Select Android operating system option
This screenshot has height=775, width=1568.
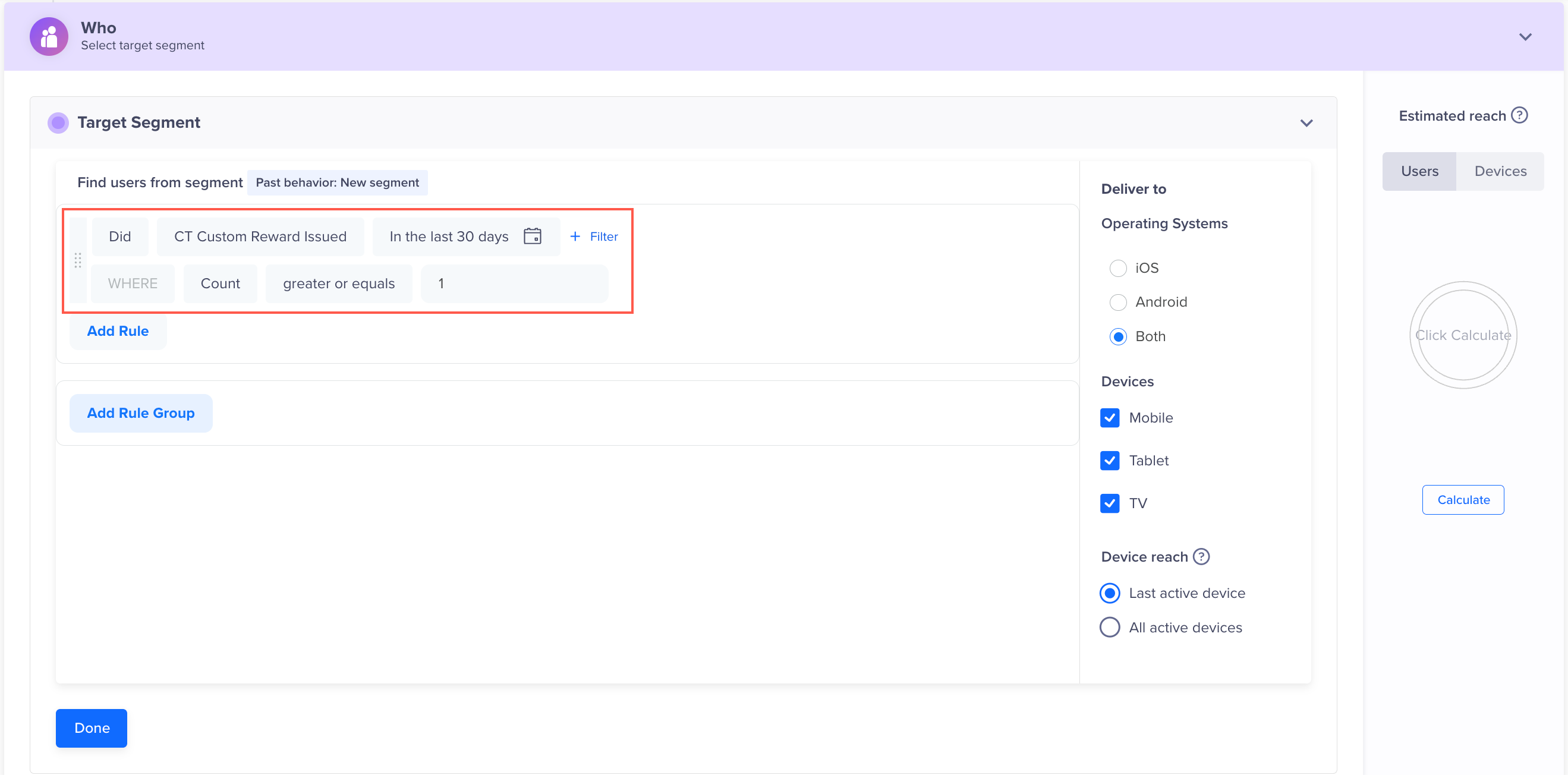(x=1117, y=302)
